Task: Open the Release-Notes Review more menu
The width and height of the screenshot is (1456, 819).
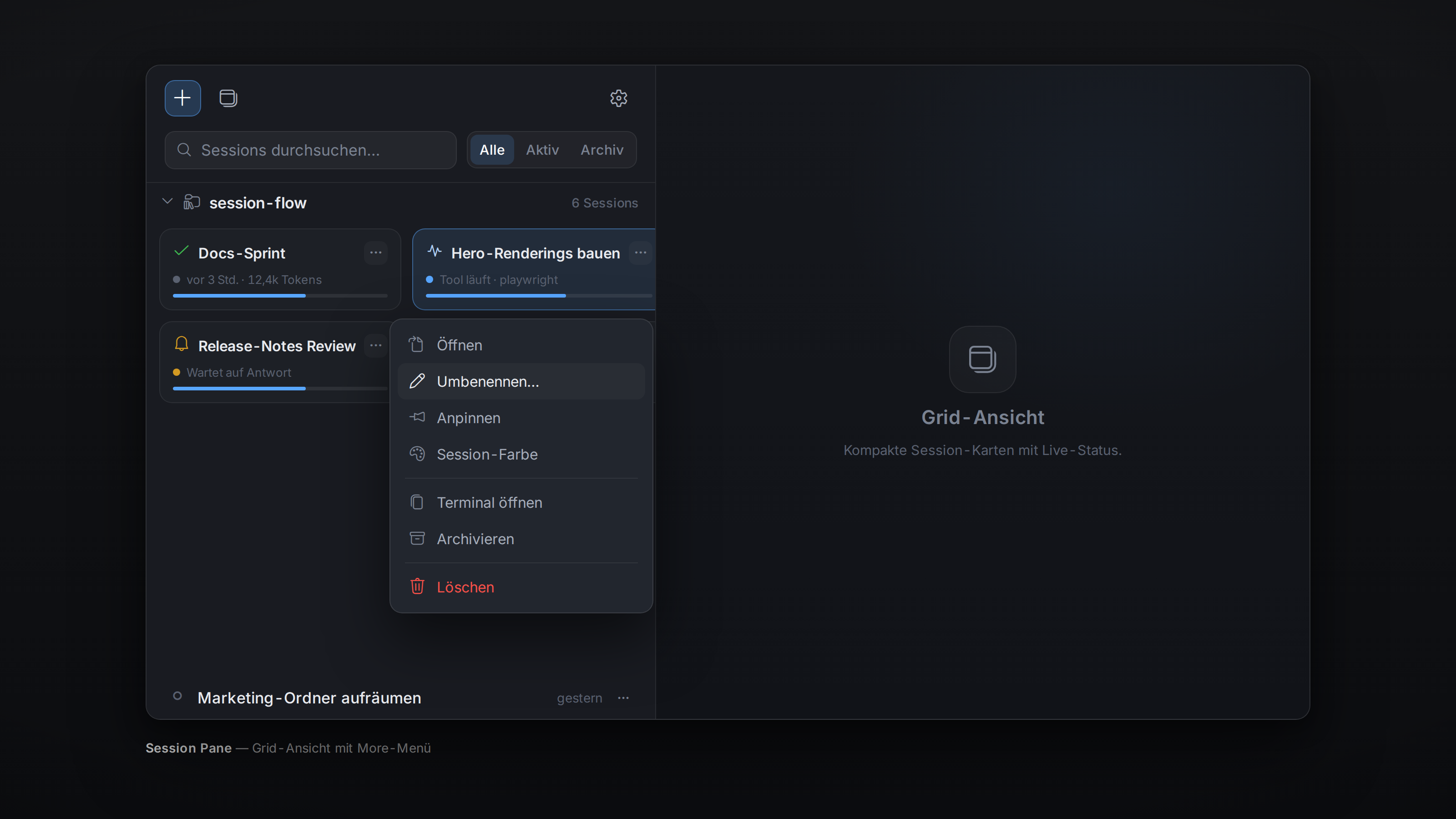Action: (x=375, y=345)
